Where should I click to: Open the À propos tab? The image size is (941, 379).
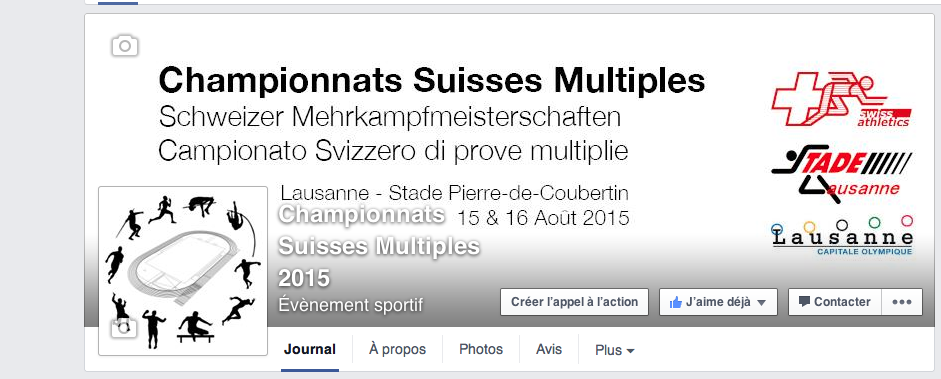(397, 349)
